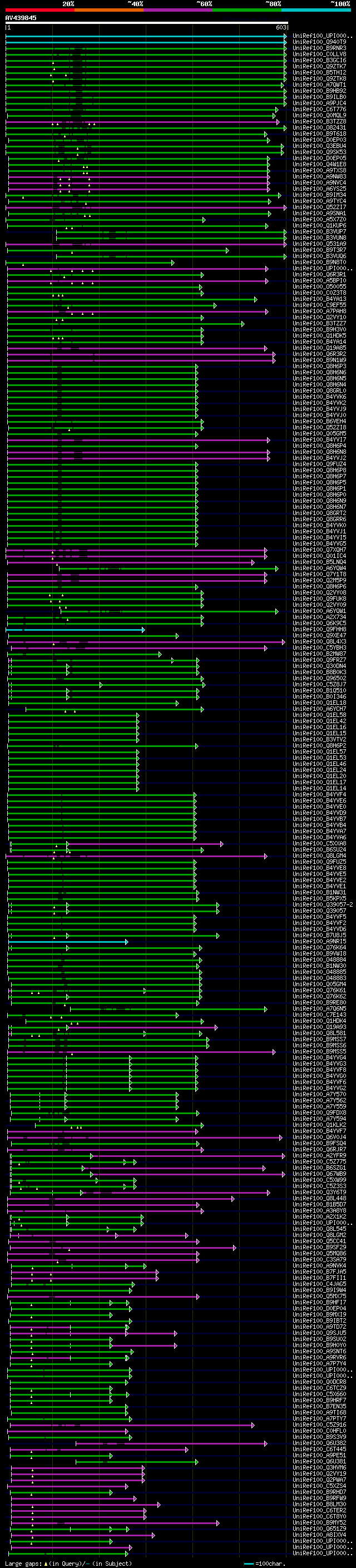Image resolution: width=356 pixels, height=1568 pixels.
Task: Open hit UniRef100_B3GCI6
Action: click(319, 60)
